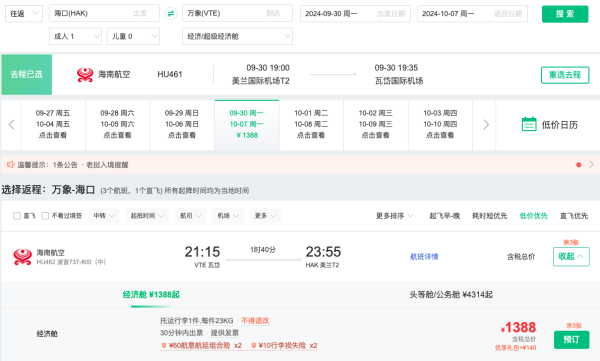Screen dimensions: 600x361
Task: Click 托运行李1件,每件23KG baggage text
Action: point(197,321)
